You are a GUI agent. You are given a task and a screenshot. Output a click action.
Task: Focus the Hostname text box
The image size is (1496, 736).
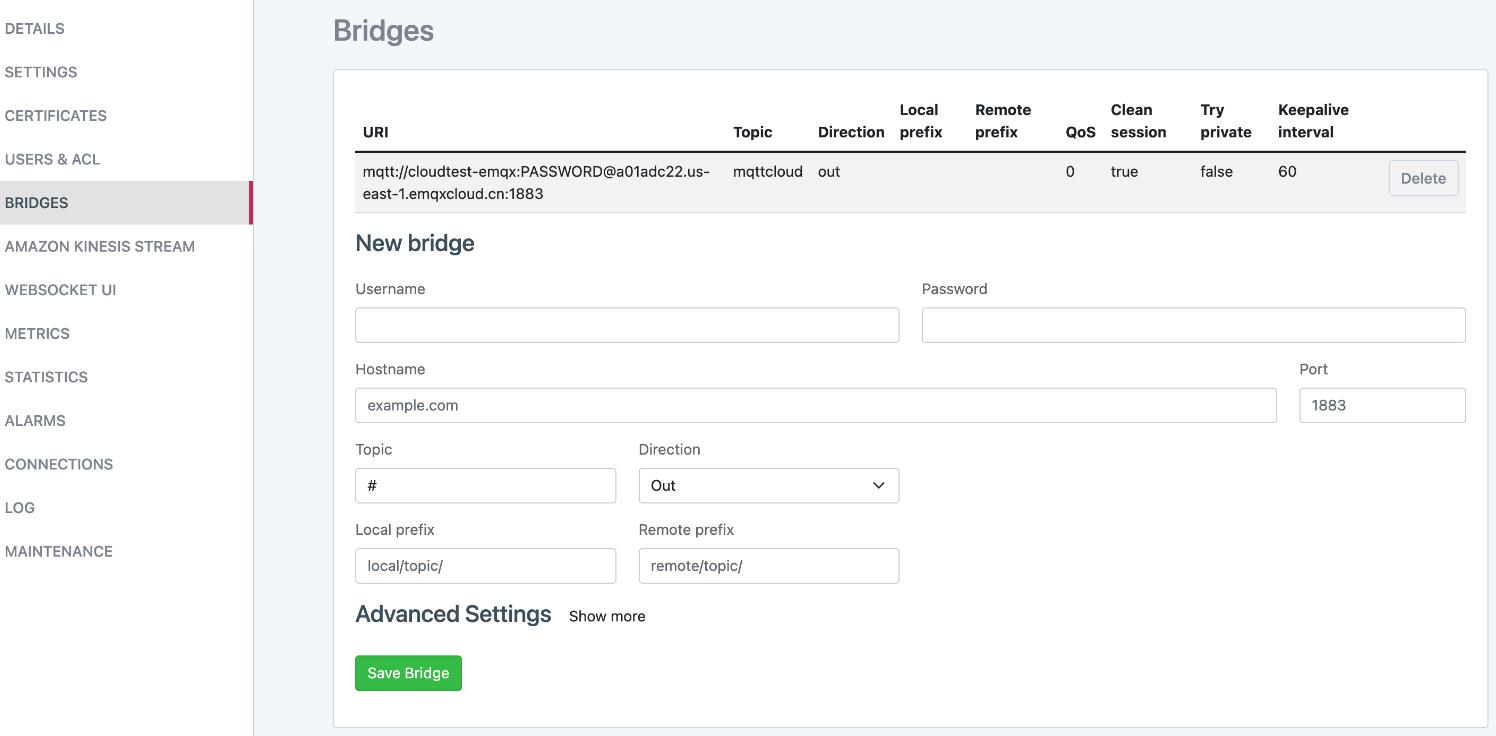pyautogui.click(x=815, y=406)
